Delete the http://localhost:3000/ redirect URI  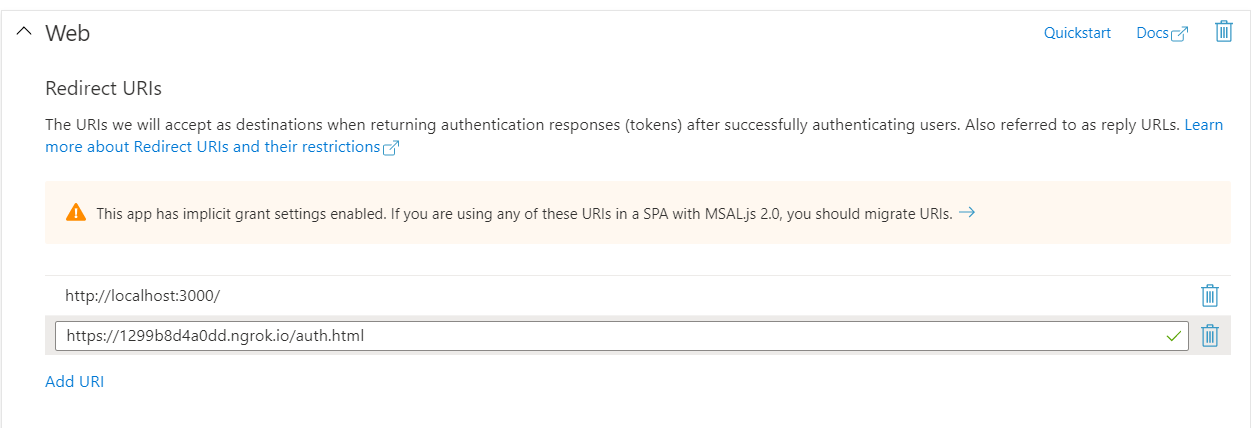1209,296
